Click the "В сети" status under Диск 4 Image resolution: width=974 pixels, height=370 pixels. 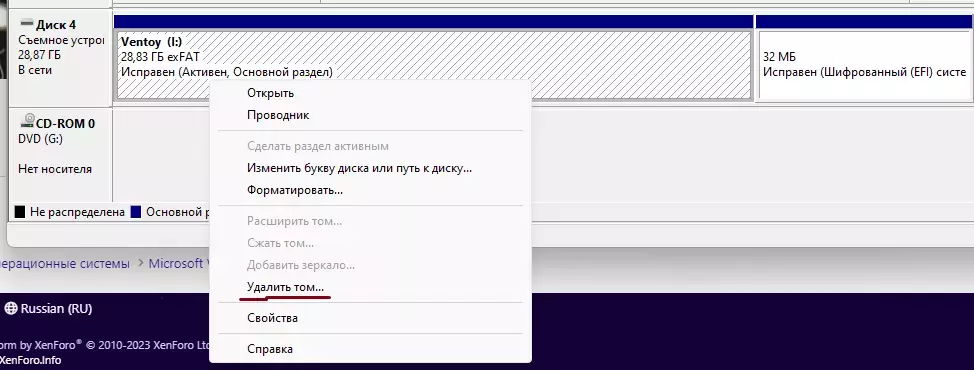(35, 70)
